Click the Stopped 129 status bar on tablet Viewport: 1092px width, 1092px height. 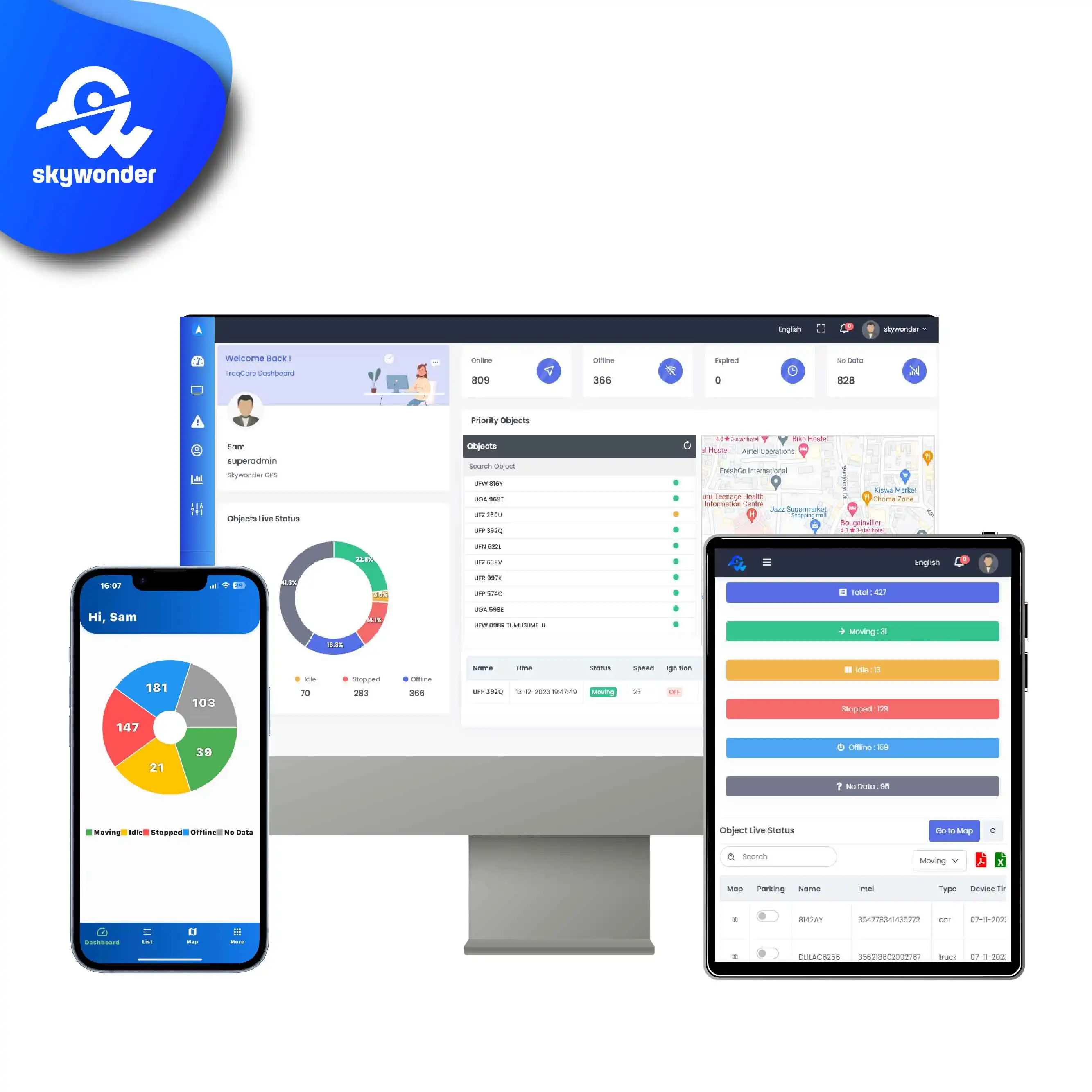[861, 709]
